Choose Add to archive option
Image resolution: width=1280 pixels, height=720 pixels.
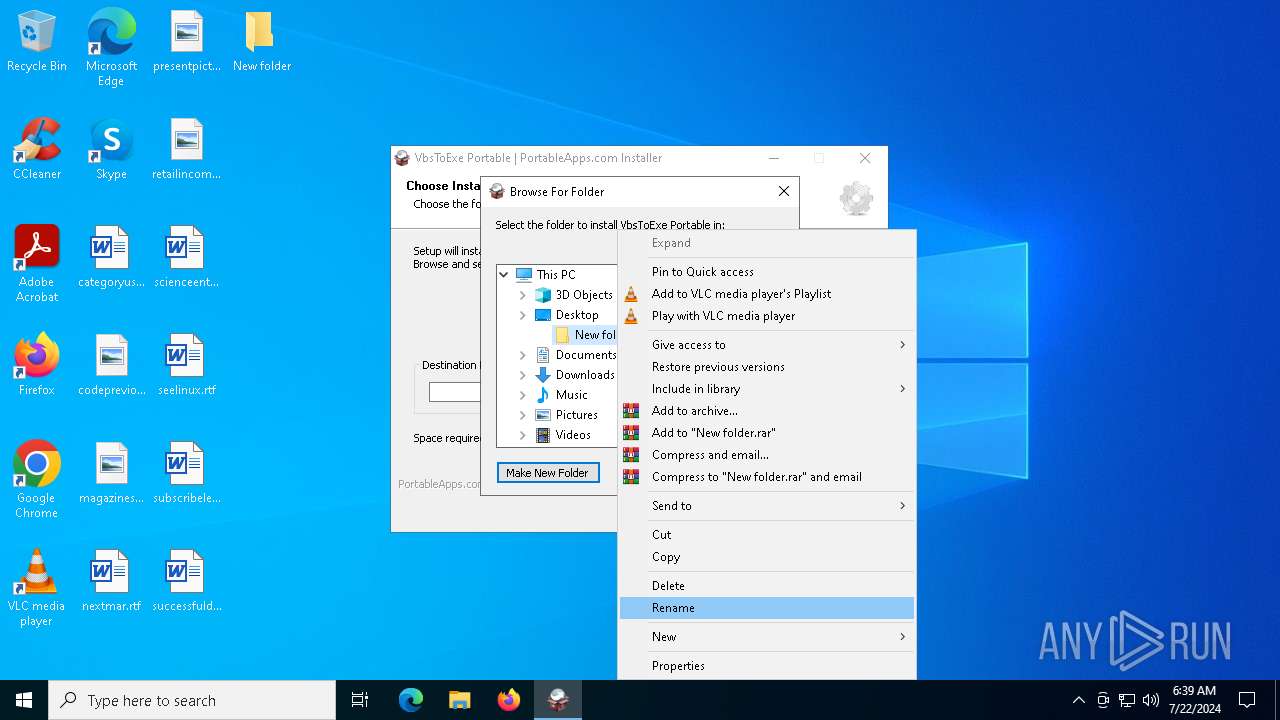click(767, 411)
